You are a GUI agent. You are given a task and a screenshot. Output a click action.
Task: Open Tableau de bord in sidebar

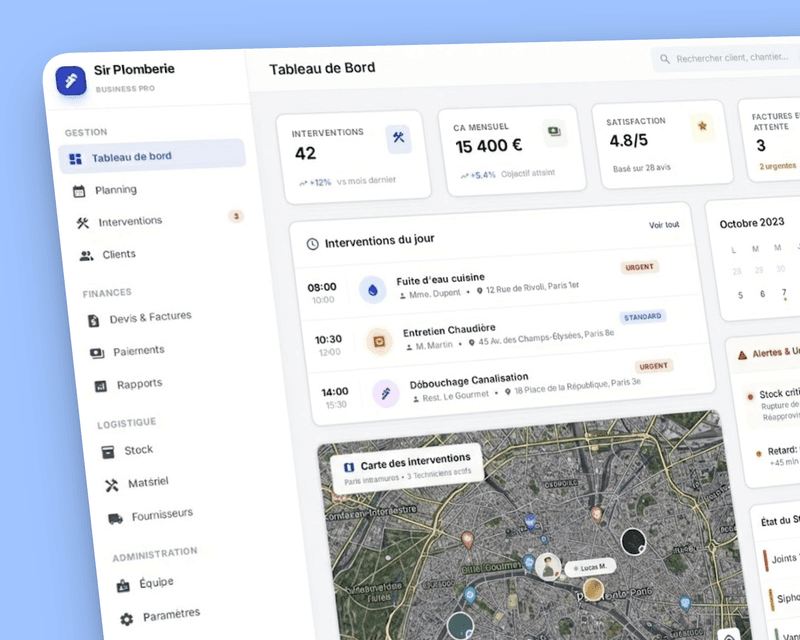click(x=131, y=157)
